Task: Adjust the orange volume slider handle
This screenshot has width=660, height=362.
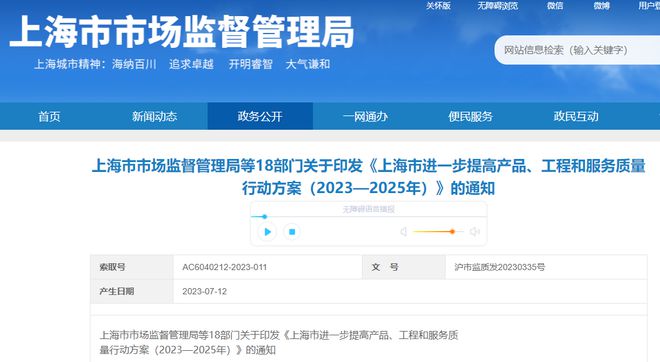Action: [x=452, y=232]
